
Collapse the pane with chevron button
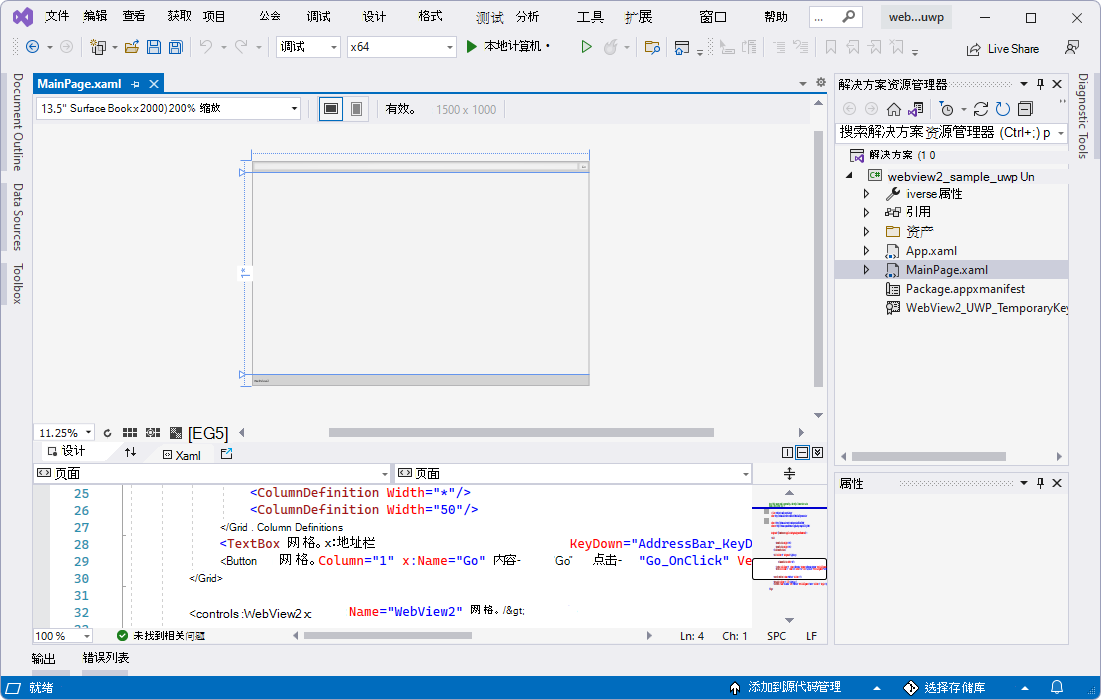point(817,453)
